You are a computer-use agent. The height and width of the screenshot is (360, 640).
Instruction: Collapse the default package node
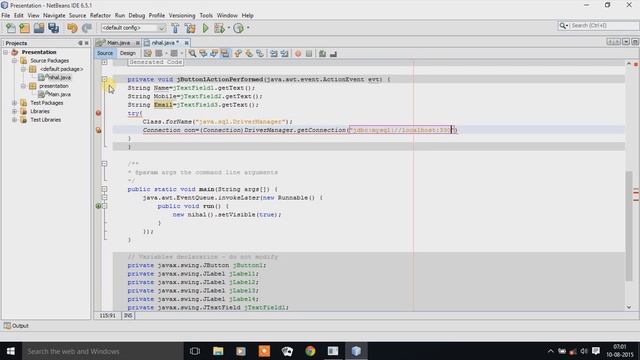[23, 69]
